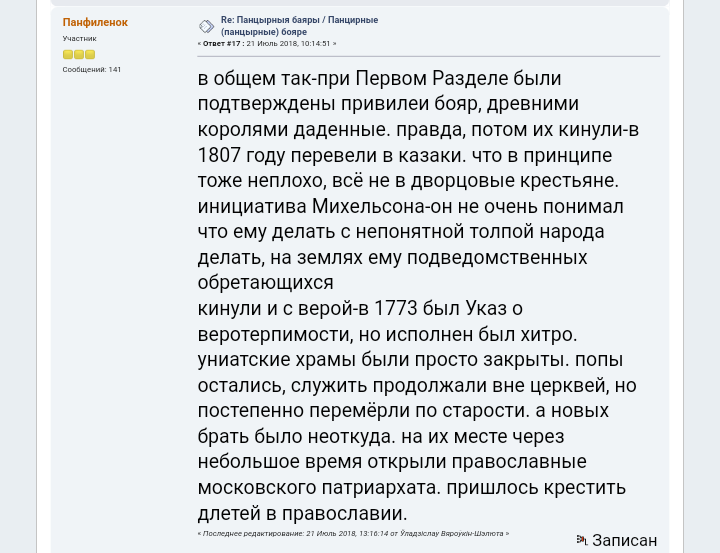Click the year 1807 in post text
Screen dimensions: 720x553
[x=219, y=155]
